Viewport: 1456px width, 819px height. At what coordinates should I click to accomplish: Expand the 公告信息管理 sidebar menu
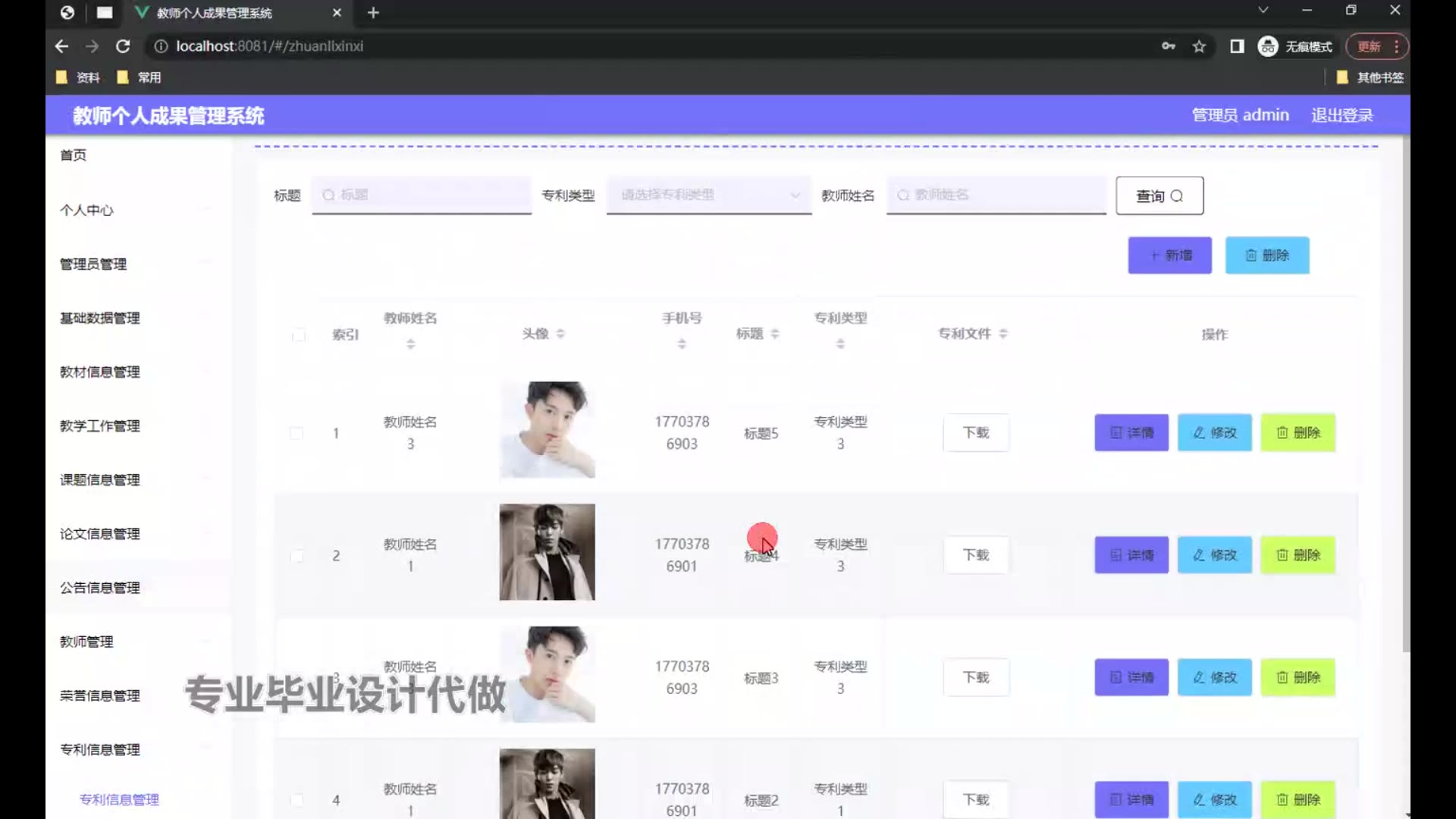(138, 587)
